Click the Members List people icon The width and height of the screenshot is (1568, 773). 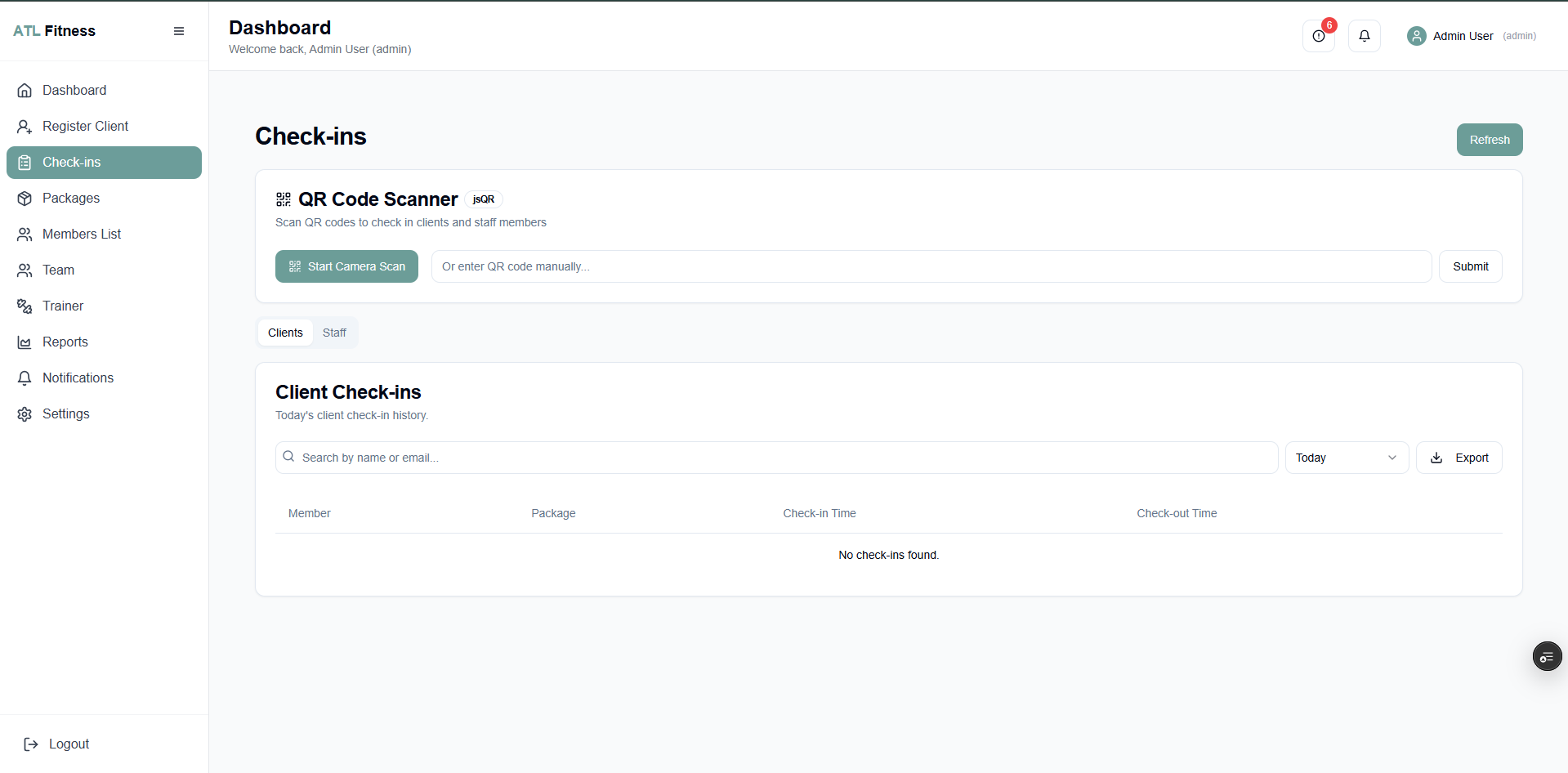tap(25, 235)
